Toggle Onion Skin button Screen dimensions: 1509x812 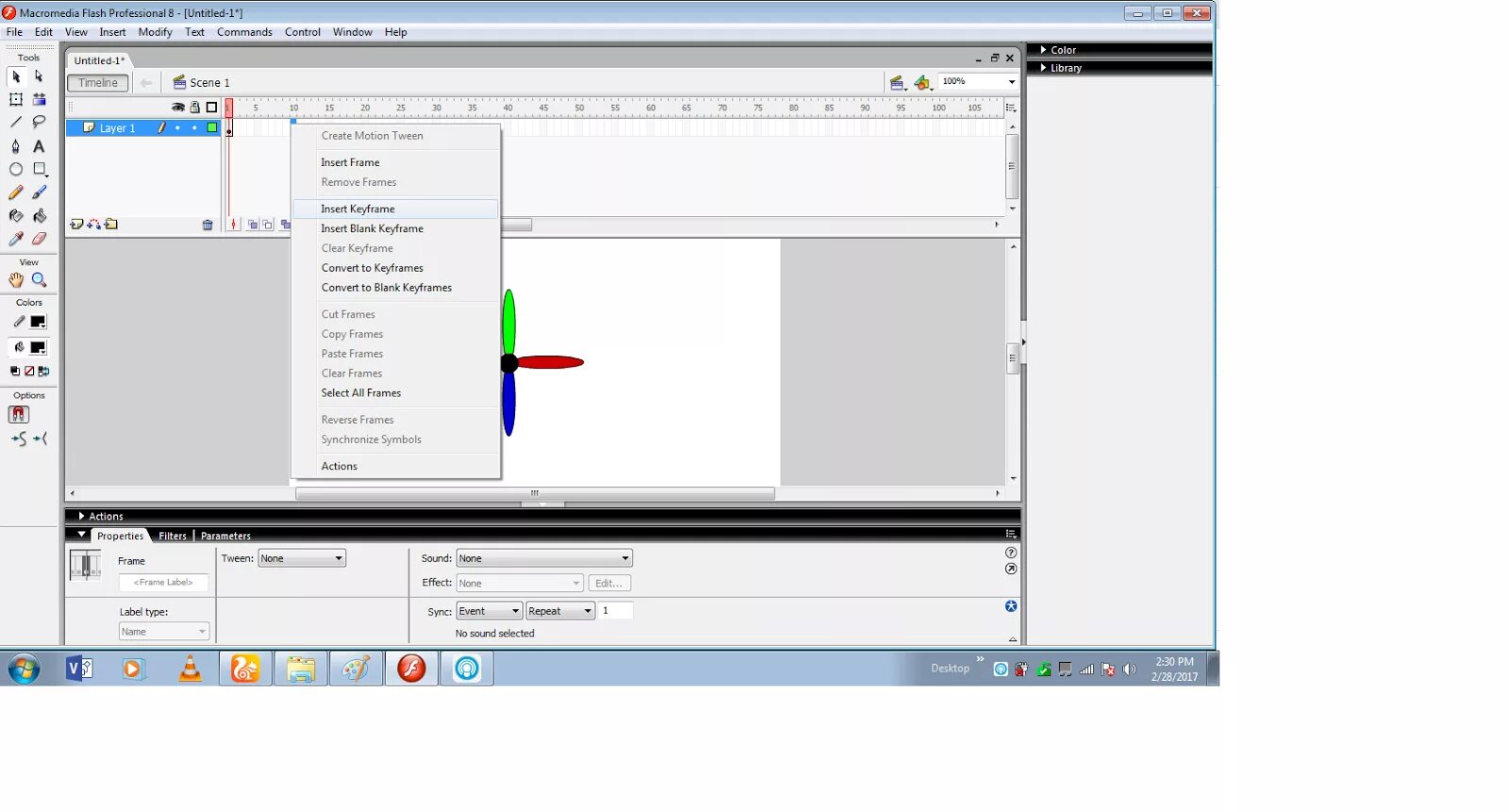click(252, 224)
